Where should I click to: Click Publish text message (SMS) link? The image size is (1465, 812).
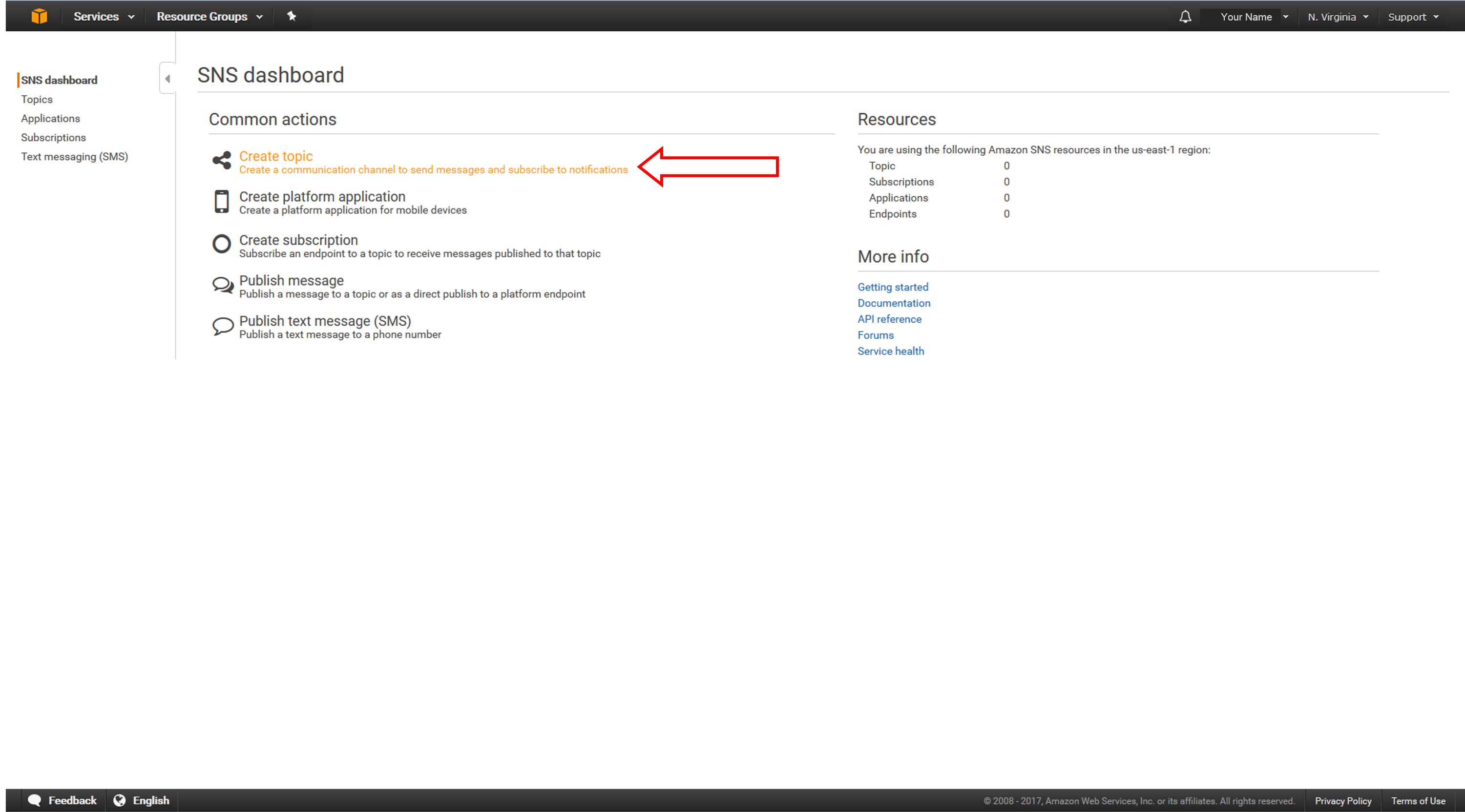325,321
